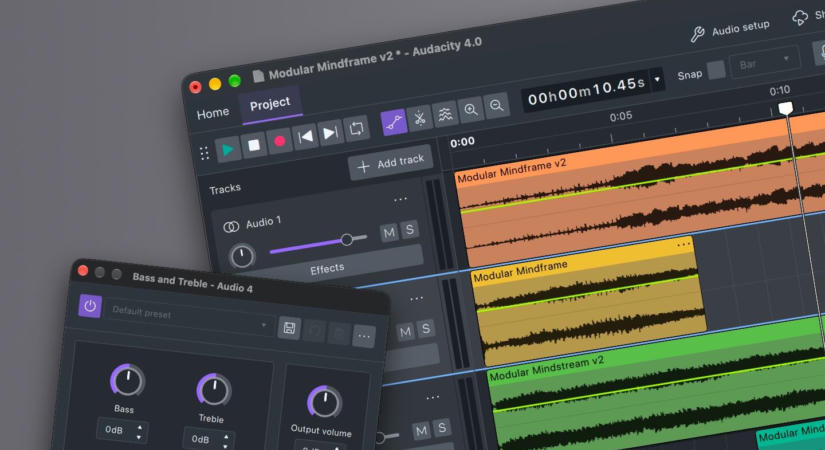Mute the second track
Image resolution: width=825 pixels, height=450 pixels.
[x=405, y=332]
